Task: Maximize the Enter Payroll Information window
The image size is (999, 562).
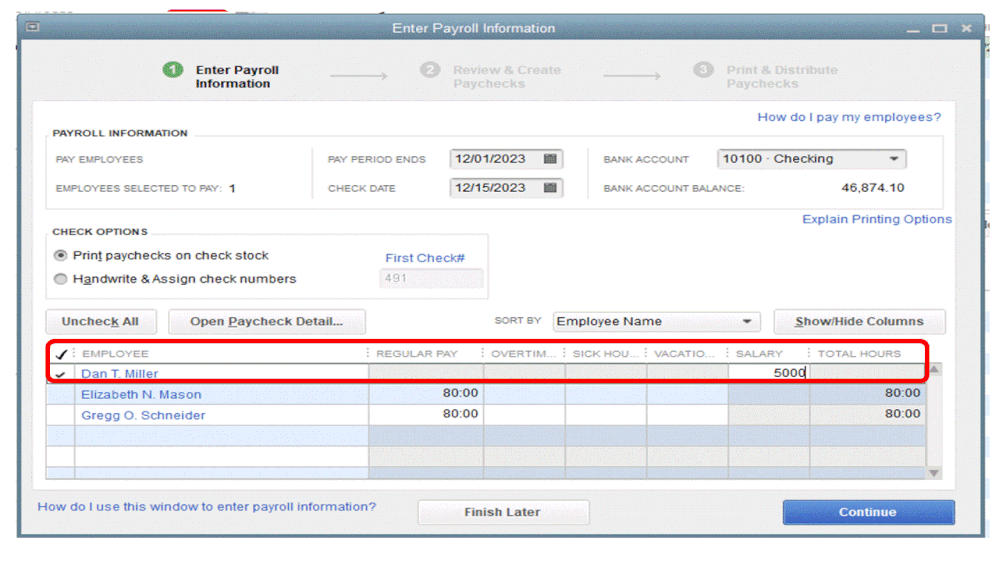Action: pyautogui.click(x=939, y=29)
